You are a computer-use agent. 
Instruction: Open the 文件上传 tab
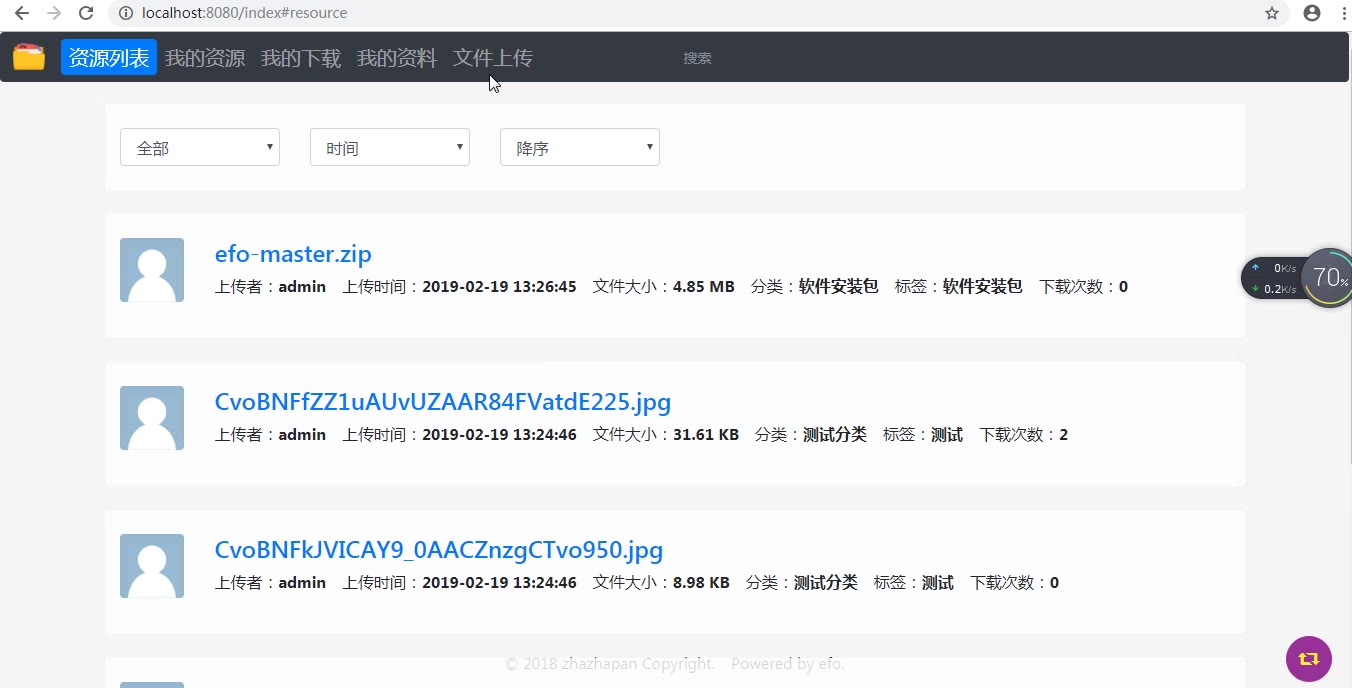pyautogui.click(x=493, y=58)
